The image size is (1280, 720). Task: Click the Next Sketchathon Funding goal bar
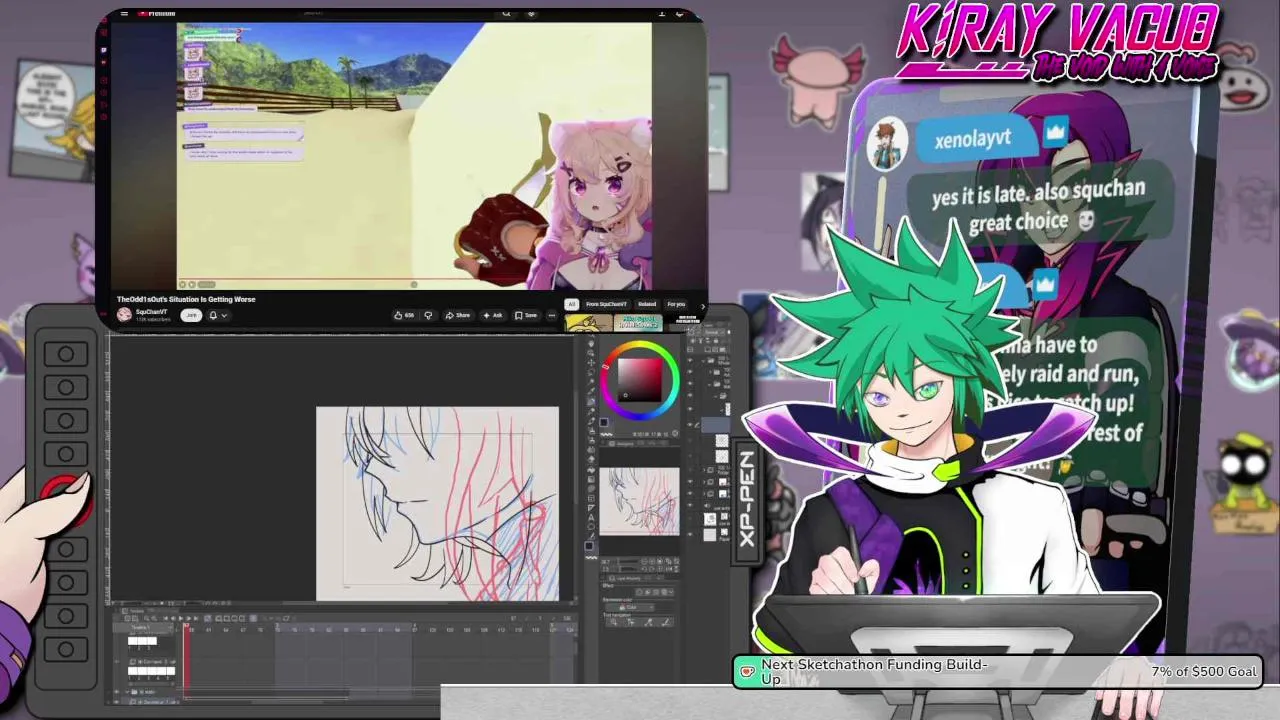(999, 672)
